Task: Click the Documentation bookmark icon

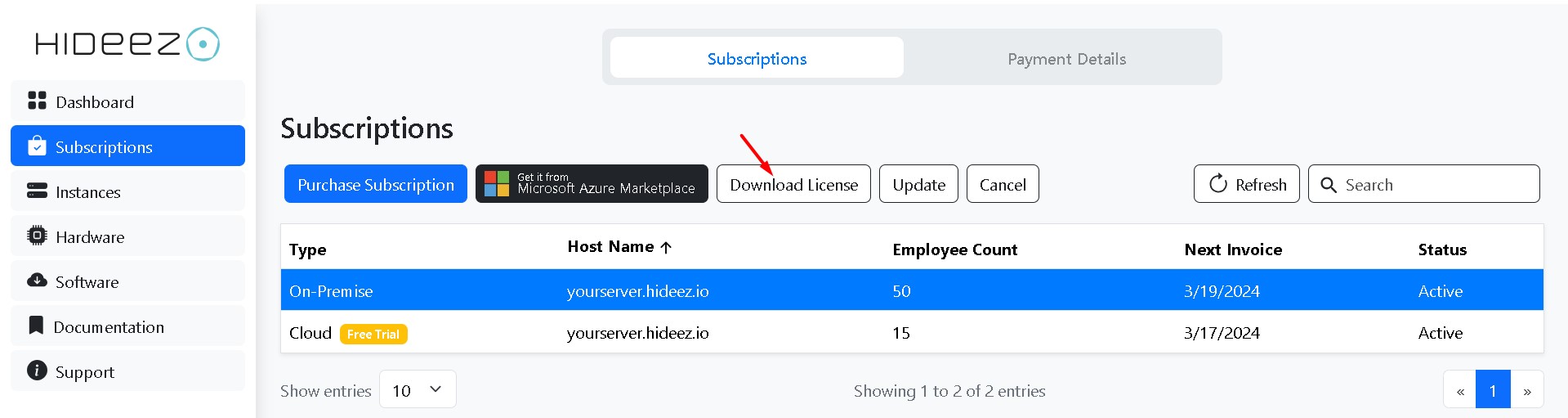Action: click(36, 326)
